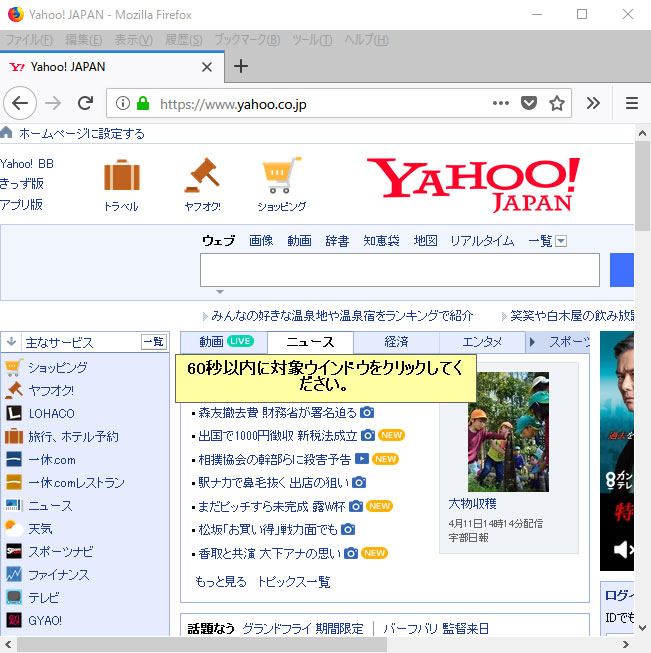Click ヤフオク! in the services sidebar
Screen dimensions: 651x653
pyautogui.click(x=51, y=391)
